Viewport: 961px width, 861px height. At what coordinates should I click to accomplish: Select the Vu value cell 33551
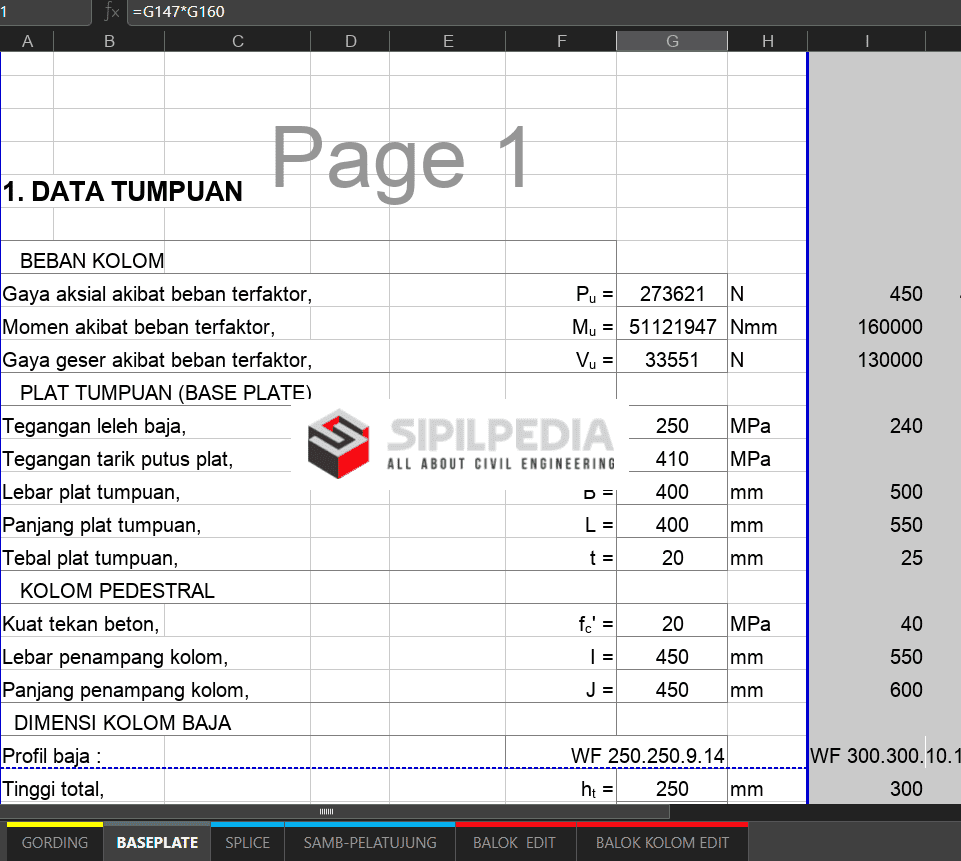[672, 360]
